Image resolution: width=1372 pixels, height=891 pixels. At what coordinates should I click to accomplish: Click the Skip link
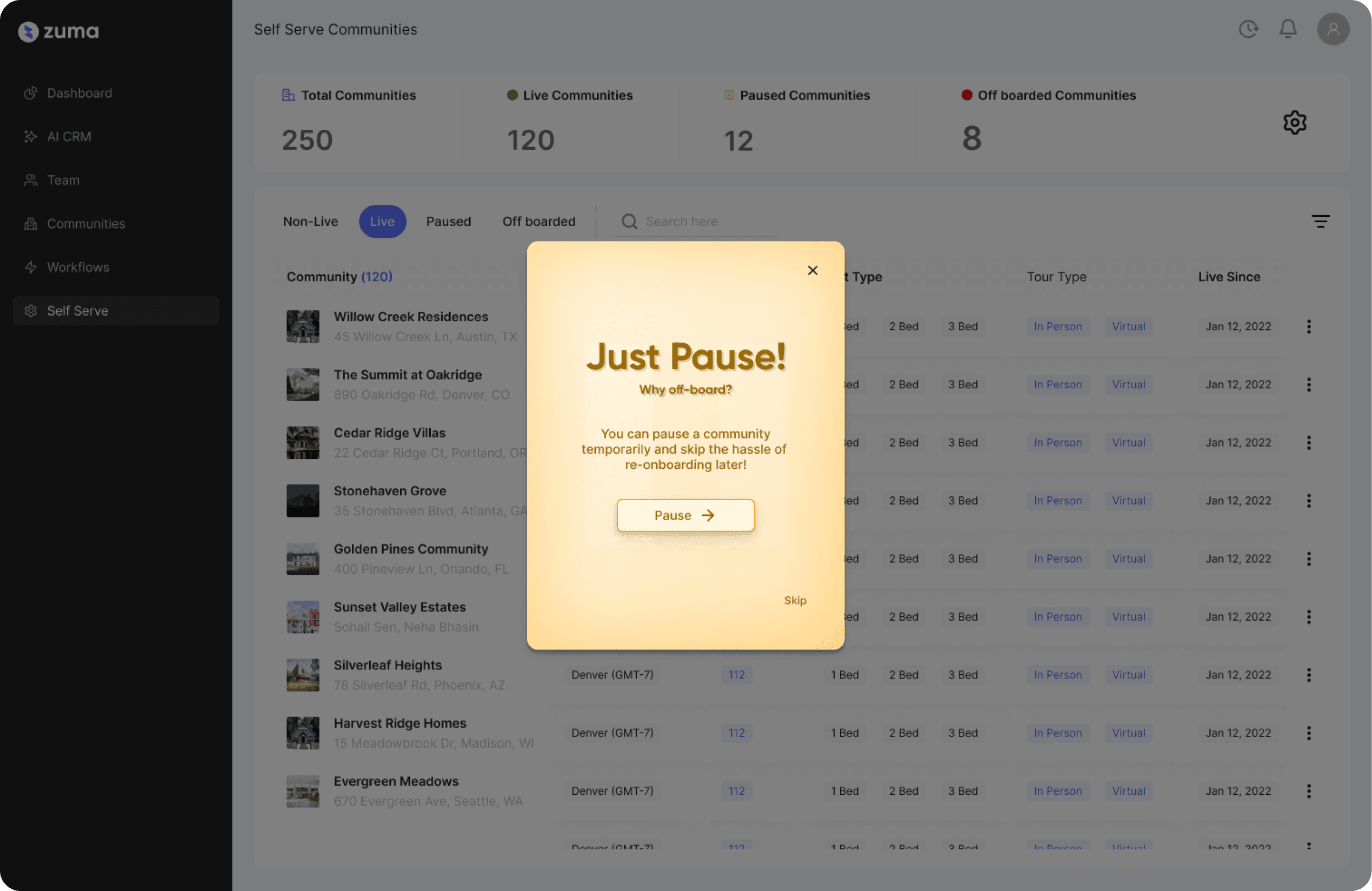pyautogui.click(x=794, y=600)
